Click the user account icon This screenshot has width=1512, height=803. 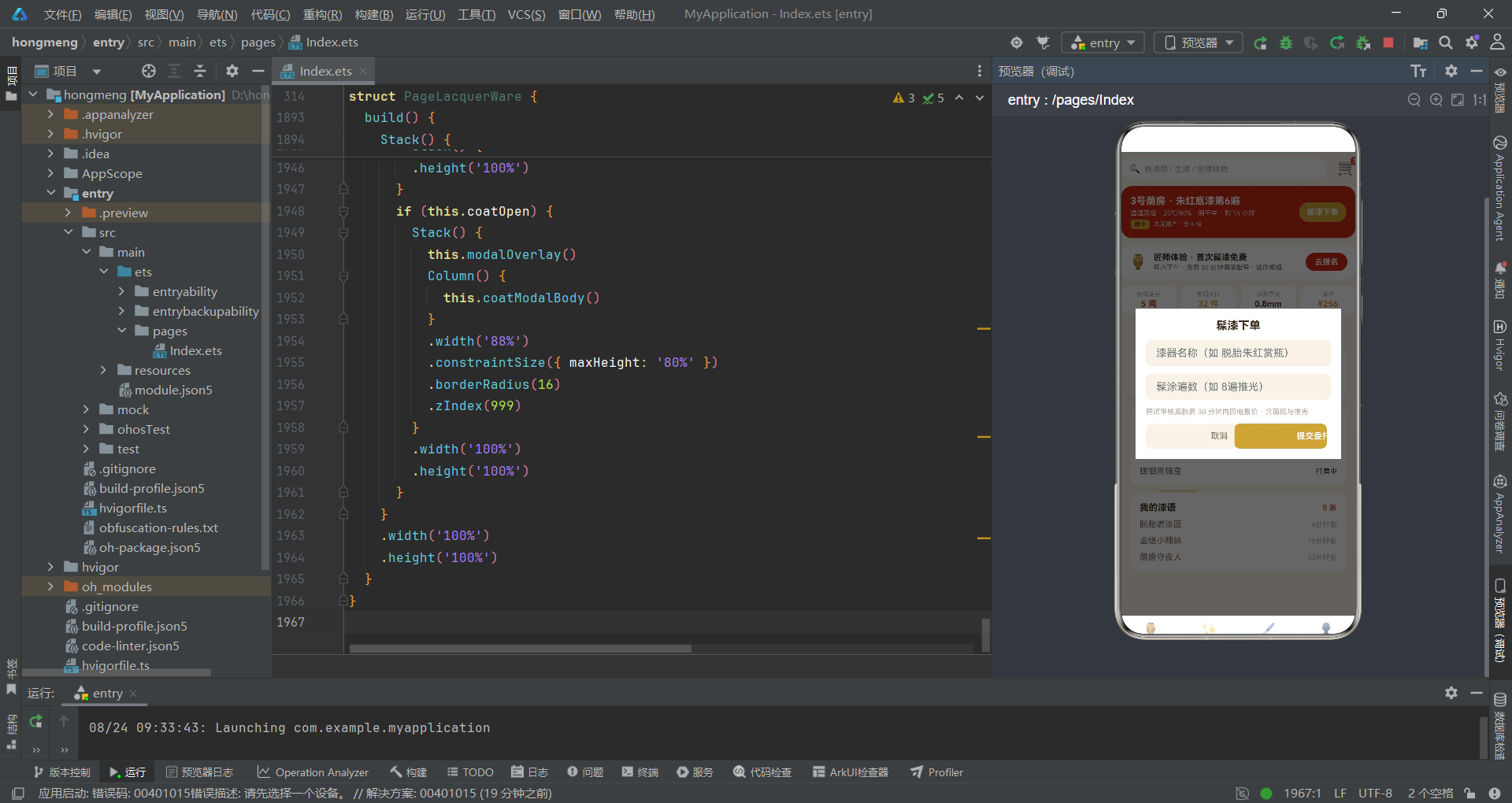point(1497,43)
